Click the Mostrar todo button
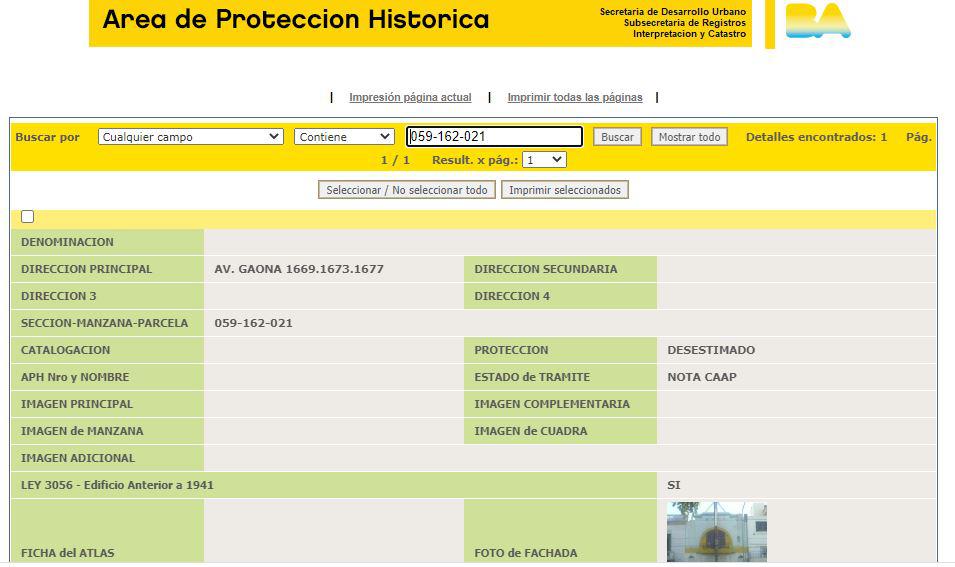Screen dimensions: 955x567 click(689, 137)
